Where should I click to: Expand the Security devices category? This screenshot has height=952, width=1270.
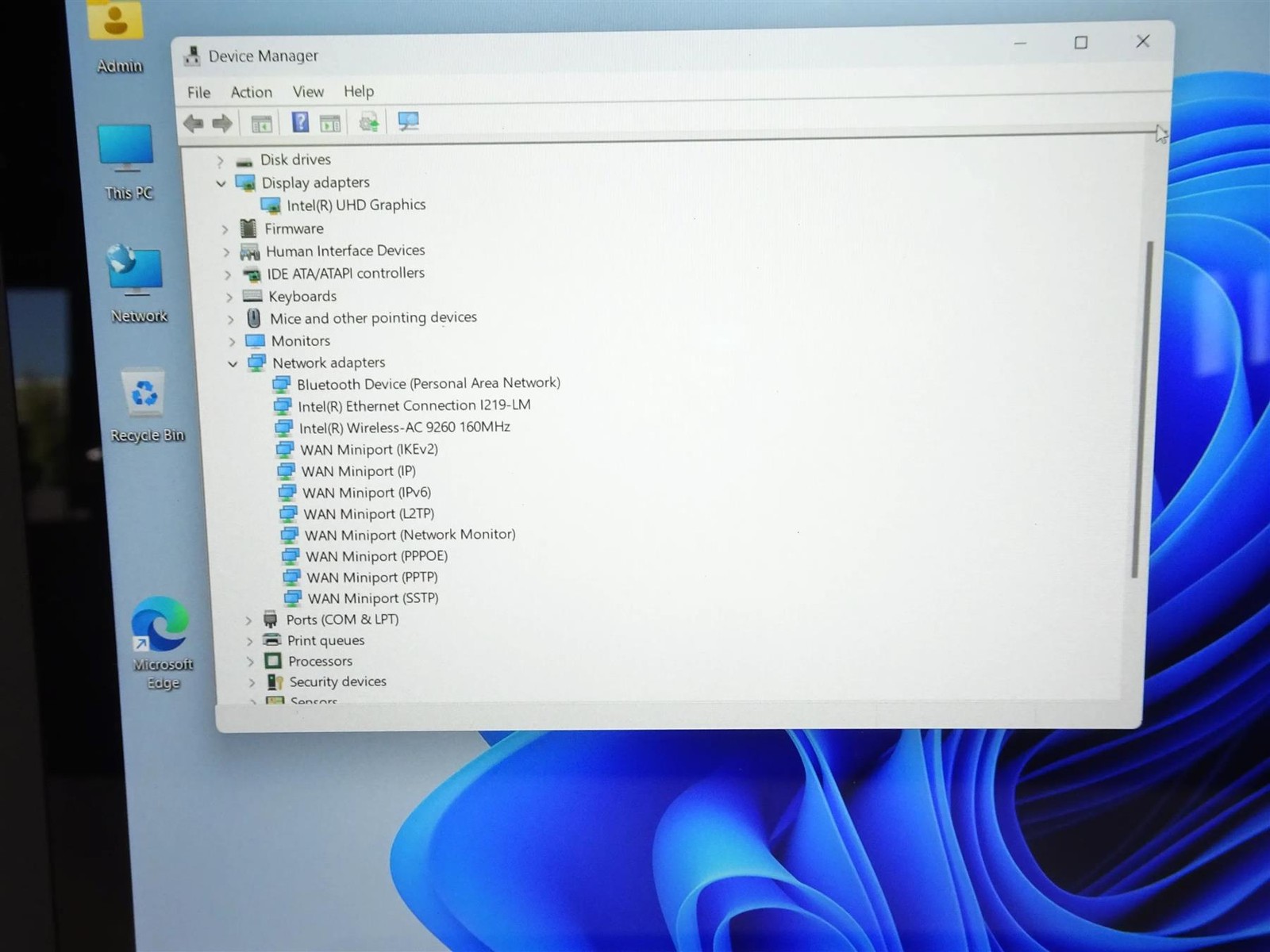tap(252, 681)
